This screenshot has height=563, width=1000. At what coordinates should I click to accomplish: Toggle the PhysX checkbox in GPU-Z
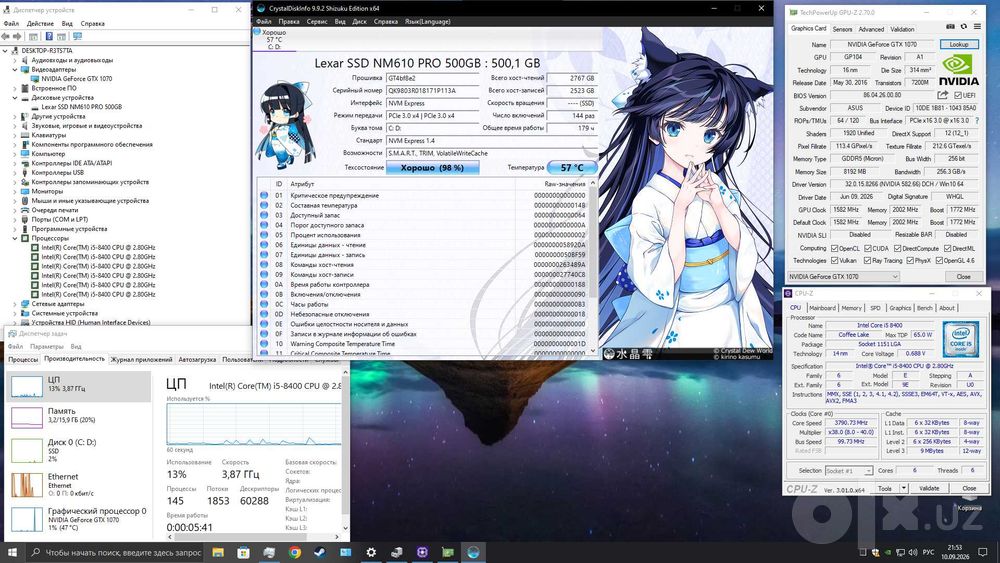tap(909, 260)
